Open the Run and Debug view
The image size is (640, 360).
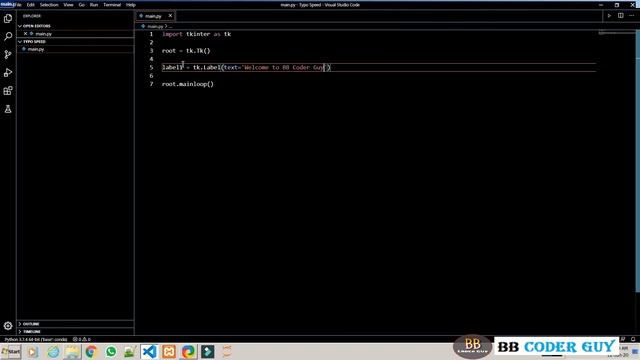[x=8, y=73]
